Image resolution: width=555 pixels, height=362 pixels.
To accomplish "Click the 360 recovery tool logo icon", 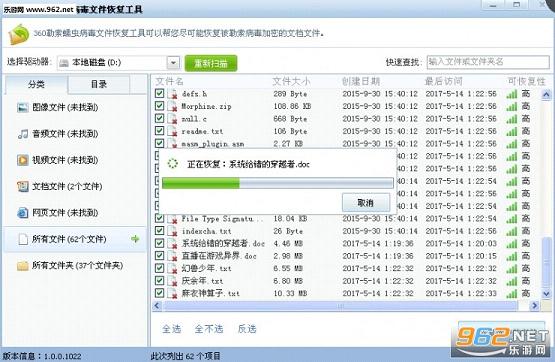I will click(18, 34).
